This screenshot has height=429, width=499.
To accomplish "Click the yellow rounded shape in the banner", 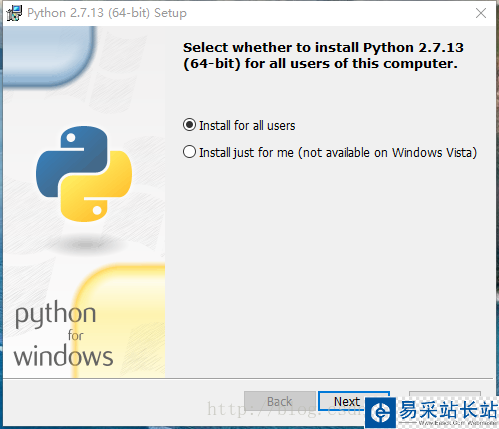I will (x=119, y=321).
